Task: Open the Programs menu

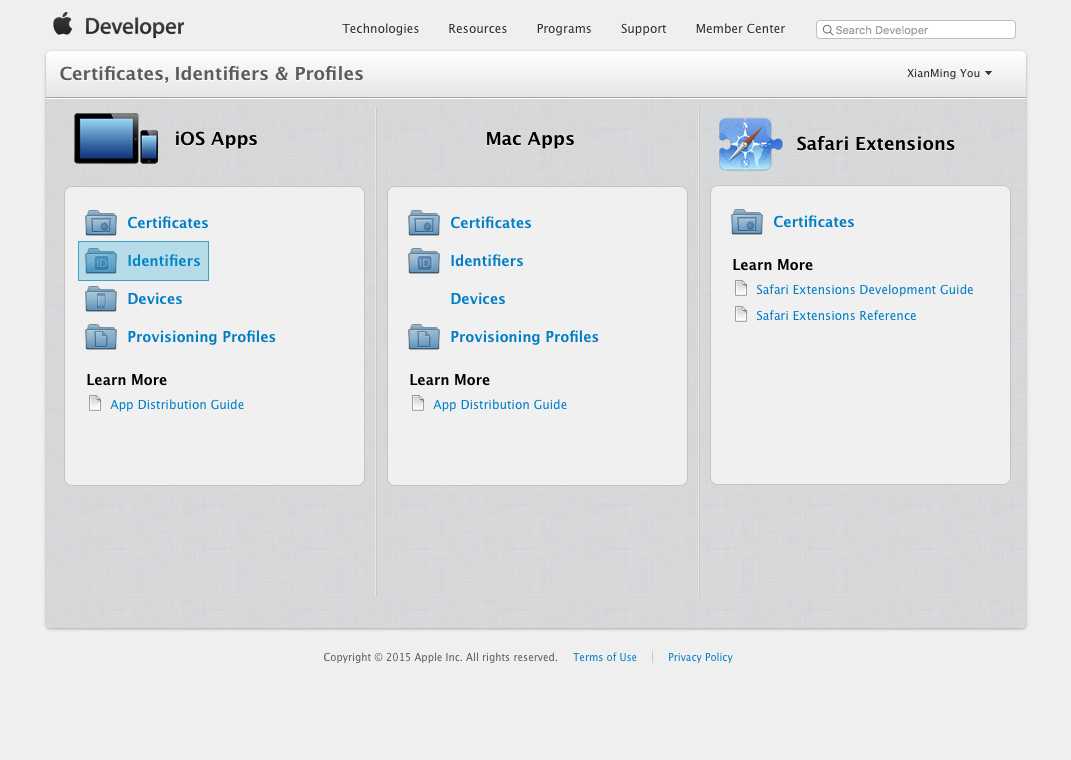Action: [x=564, y=29]
